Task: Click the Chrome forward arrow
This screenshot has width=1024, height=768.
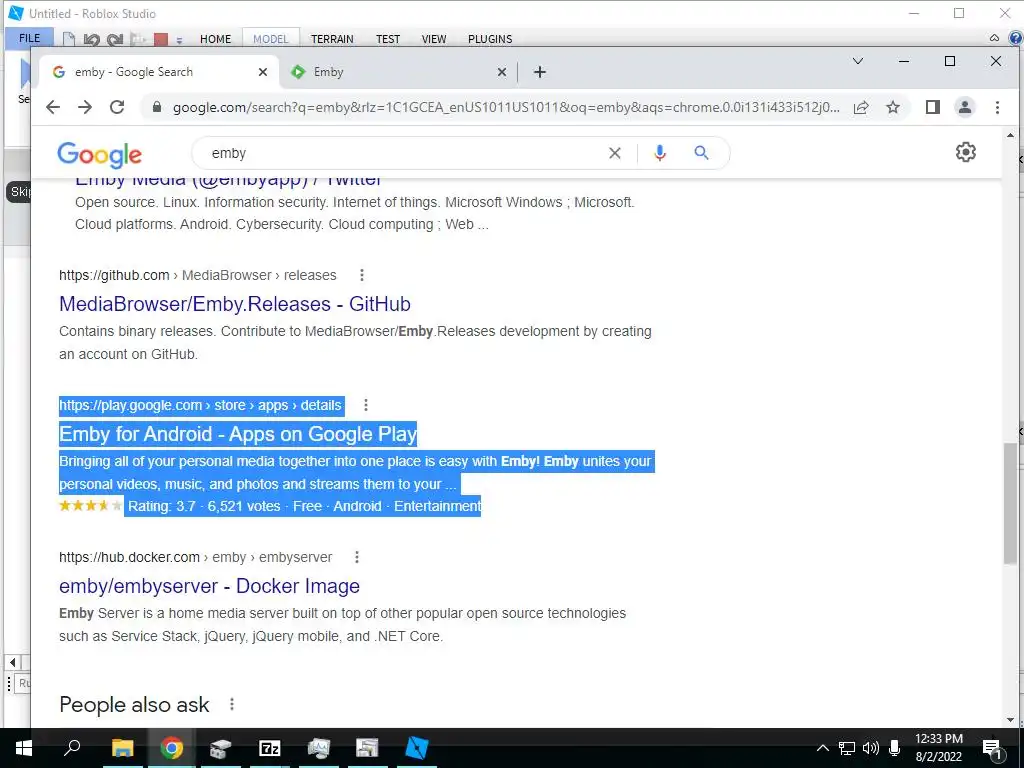Action: tap(85, 107)
